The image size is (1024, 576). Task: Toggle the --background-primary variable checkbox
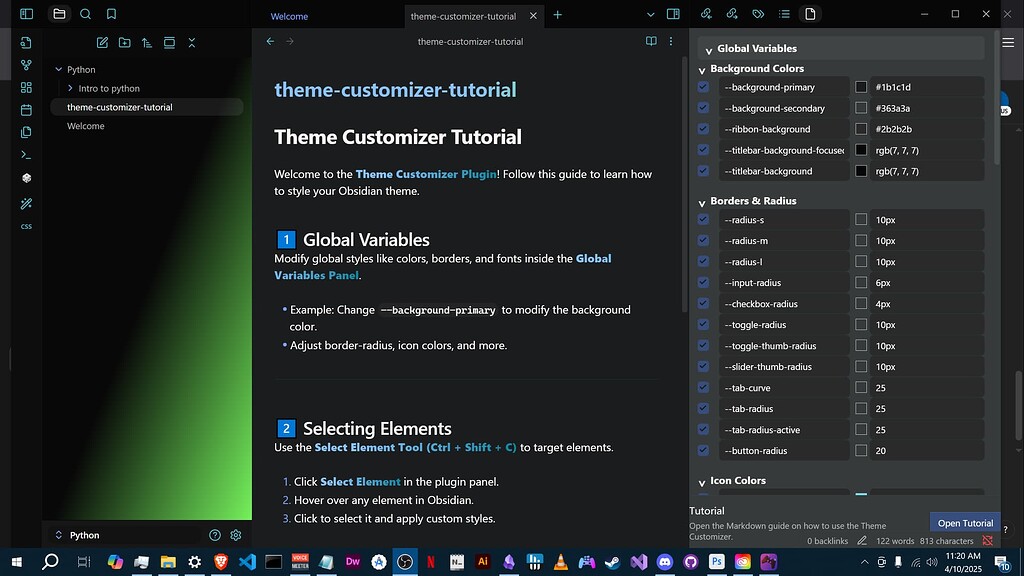tap(702, 87)
